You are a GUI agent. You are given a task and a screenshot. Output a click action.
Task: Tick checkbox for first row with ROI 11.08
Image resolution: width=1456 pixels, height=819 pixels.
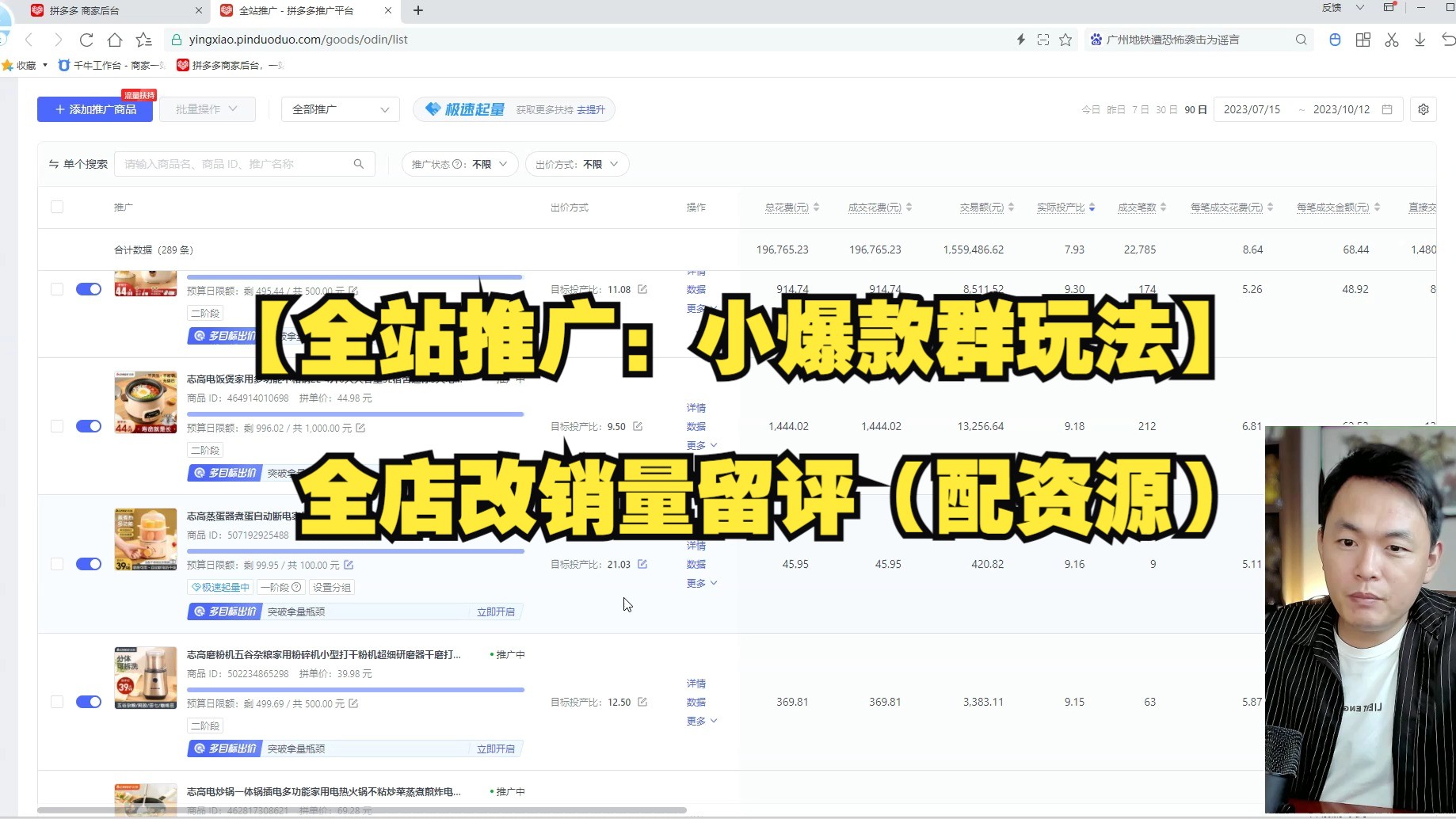pos(57,289)
